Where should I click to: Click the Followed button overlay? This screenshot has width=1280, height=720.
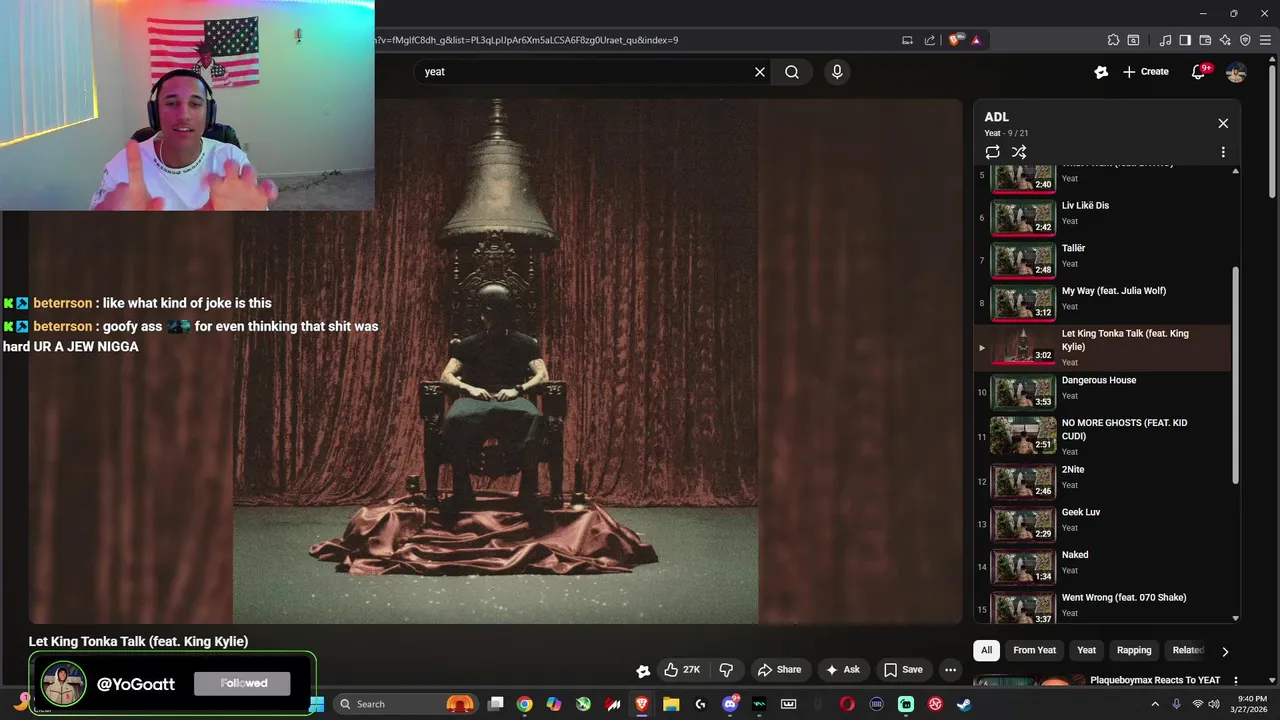point(244,683)
